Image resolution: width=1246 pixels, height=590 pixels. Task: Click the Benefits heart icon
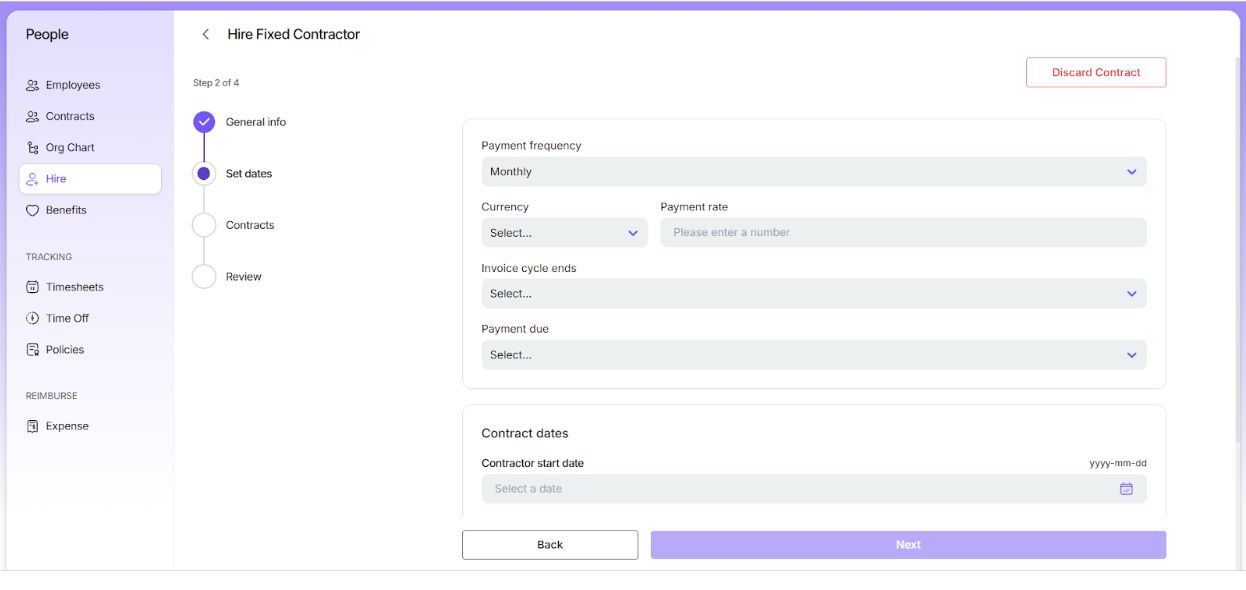[x=33, y=211]
